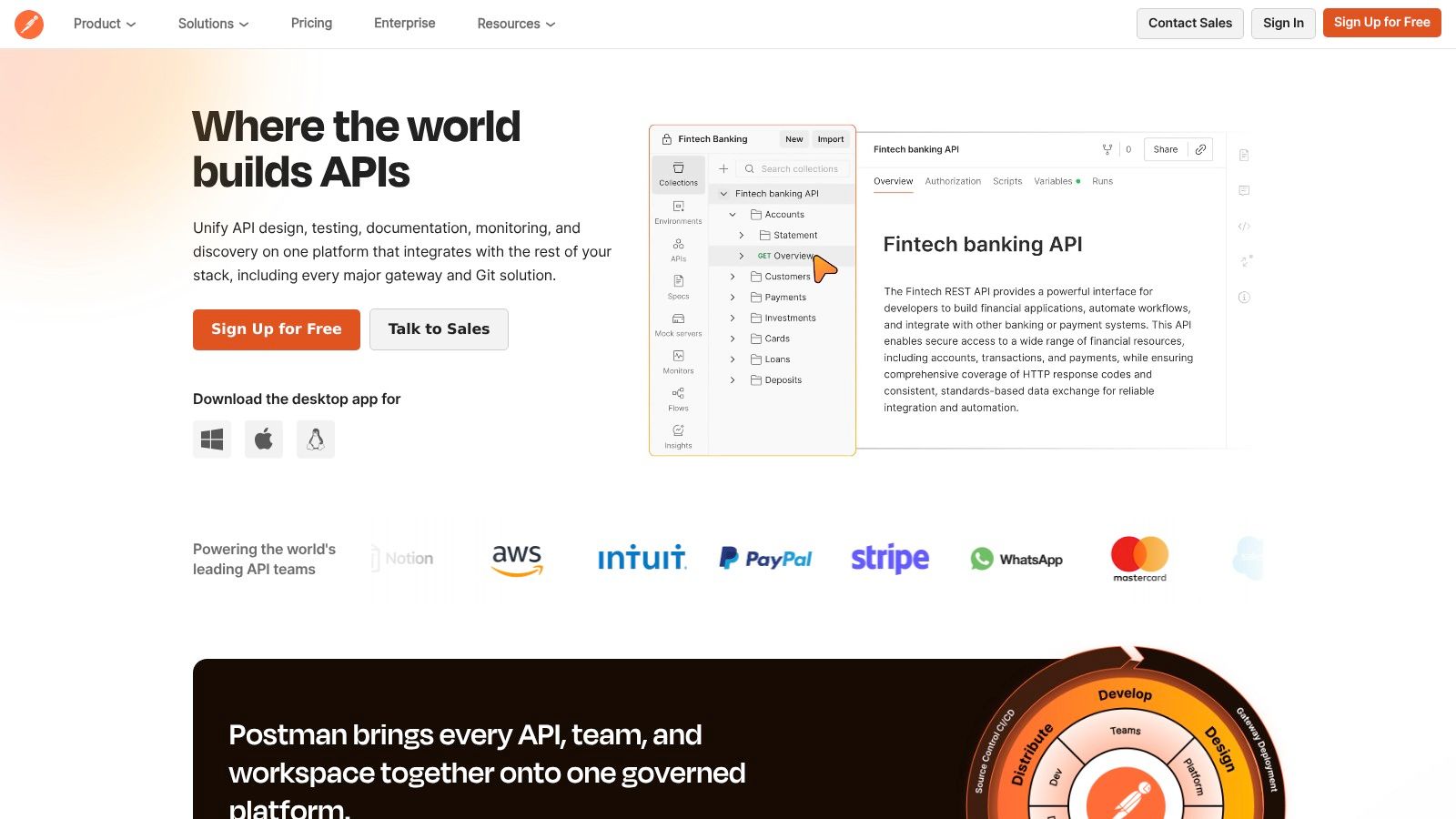Expand the Solutions dropdown menu
The height and width of the screenshot is (819, 1456).
(213, 24)
